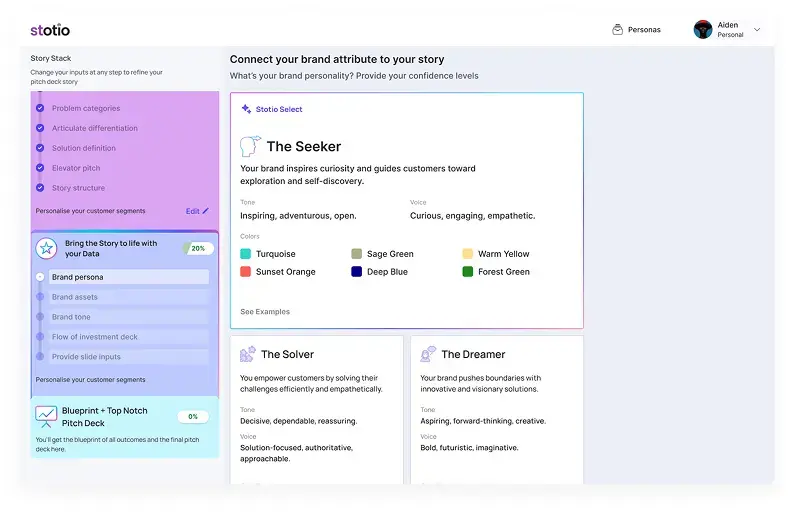
Task: Click The Dreamer persona icon
Action: tap(428, 354)
